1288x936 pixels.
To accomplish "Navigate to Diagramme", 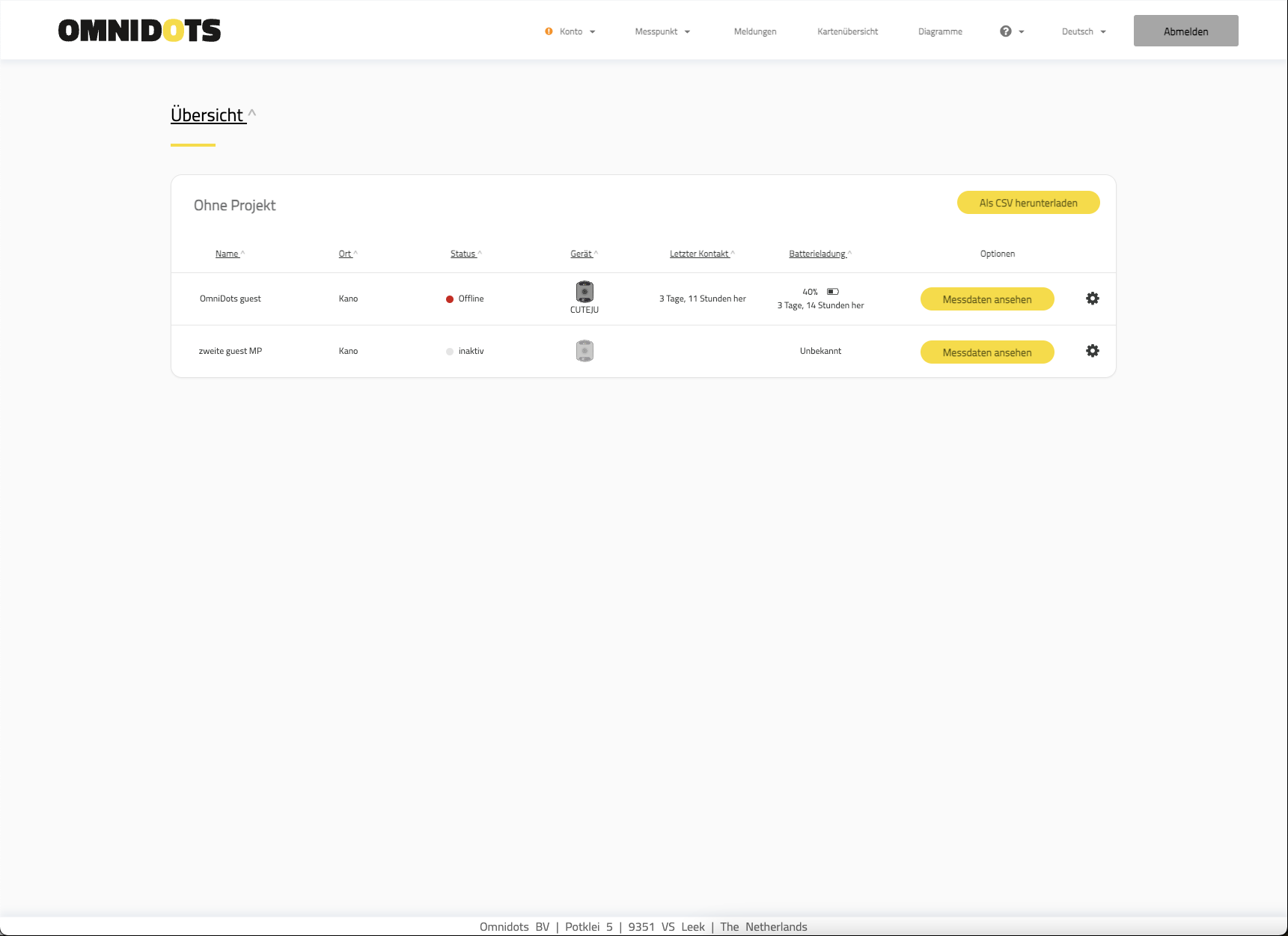I will tap(940, 31).
